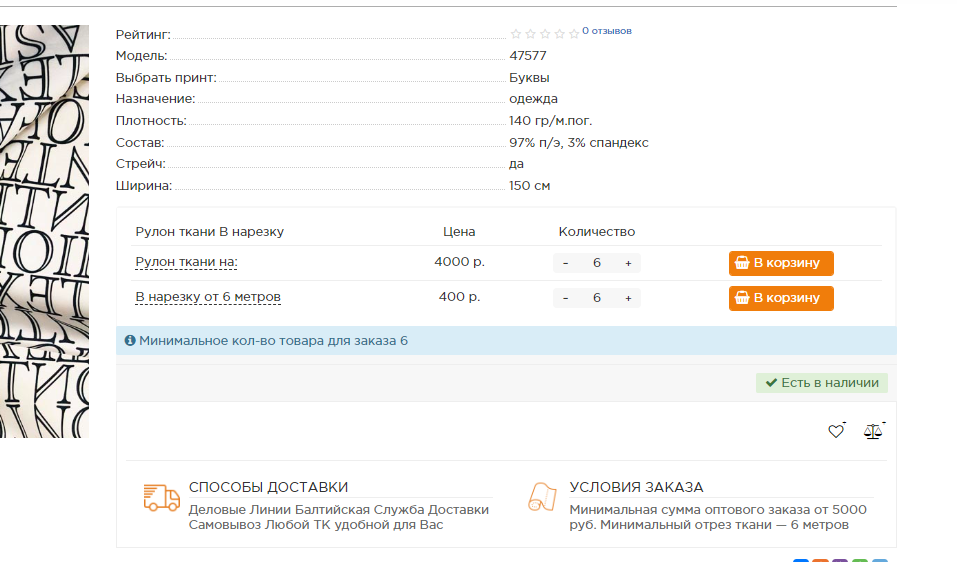Click the fabric roll icon by Условия заказа
Viewport: 957px width, 562px height.
542,497
